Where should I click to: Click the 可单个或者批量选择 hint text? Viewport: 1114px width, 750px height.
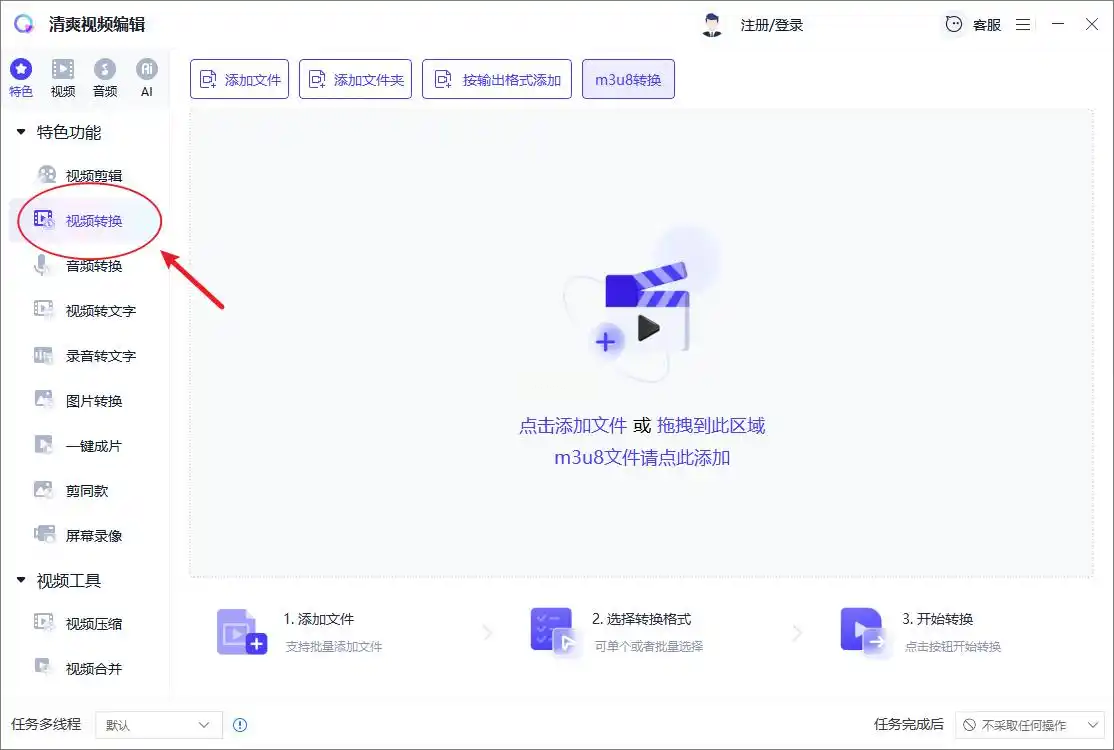coord(649,646)
